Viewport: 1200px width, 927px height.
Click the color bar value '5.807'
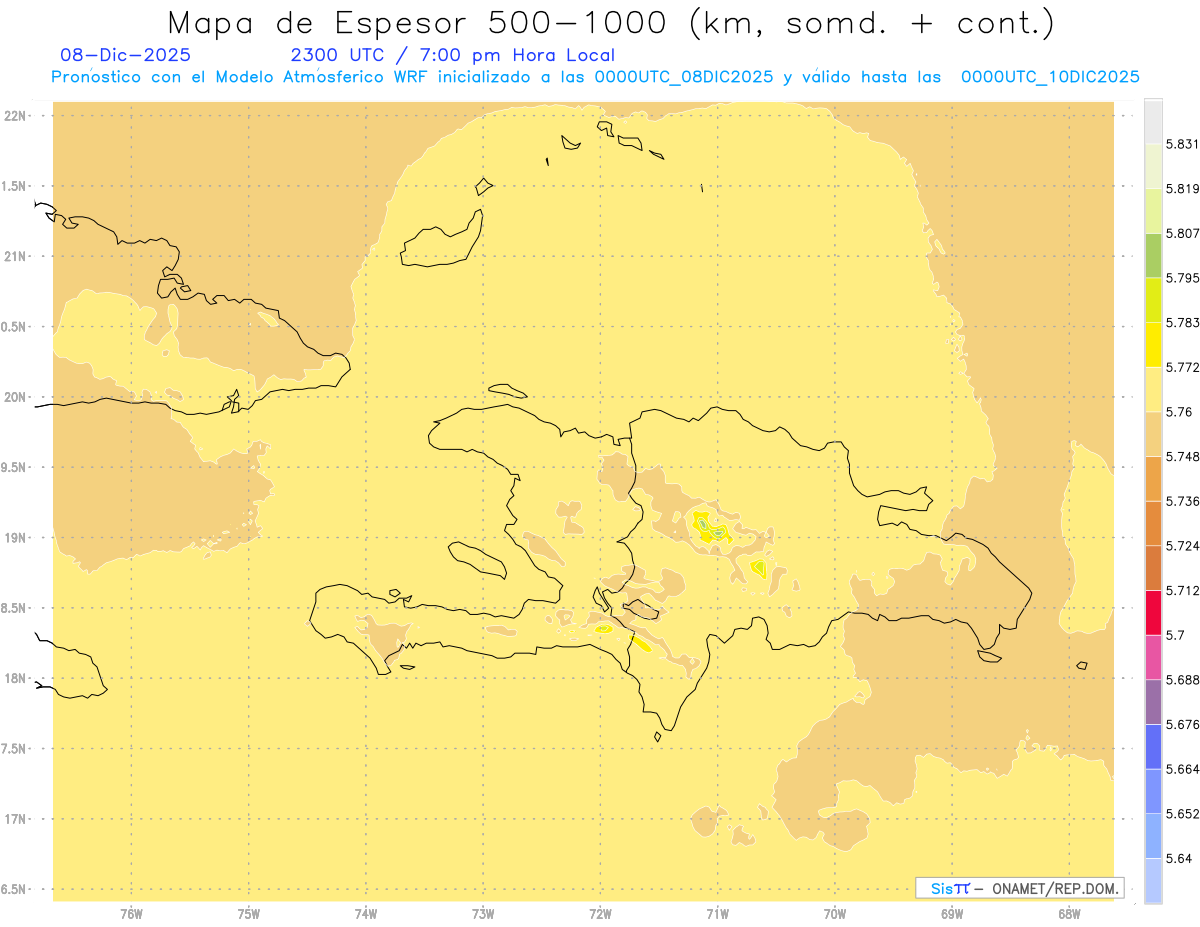pos(1184,233)
